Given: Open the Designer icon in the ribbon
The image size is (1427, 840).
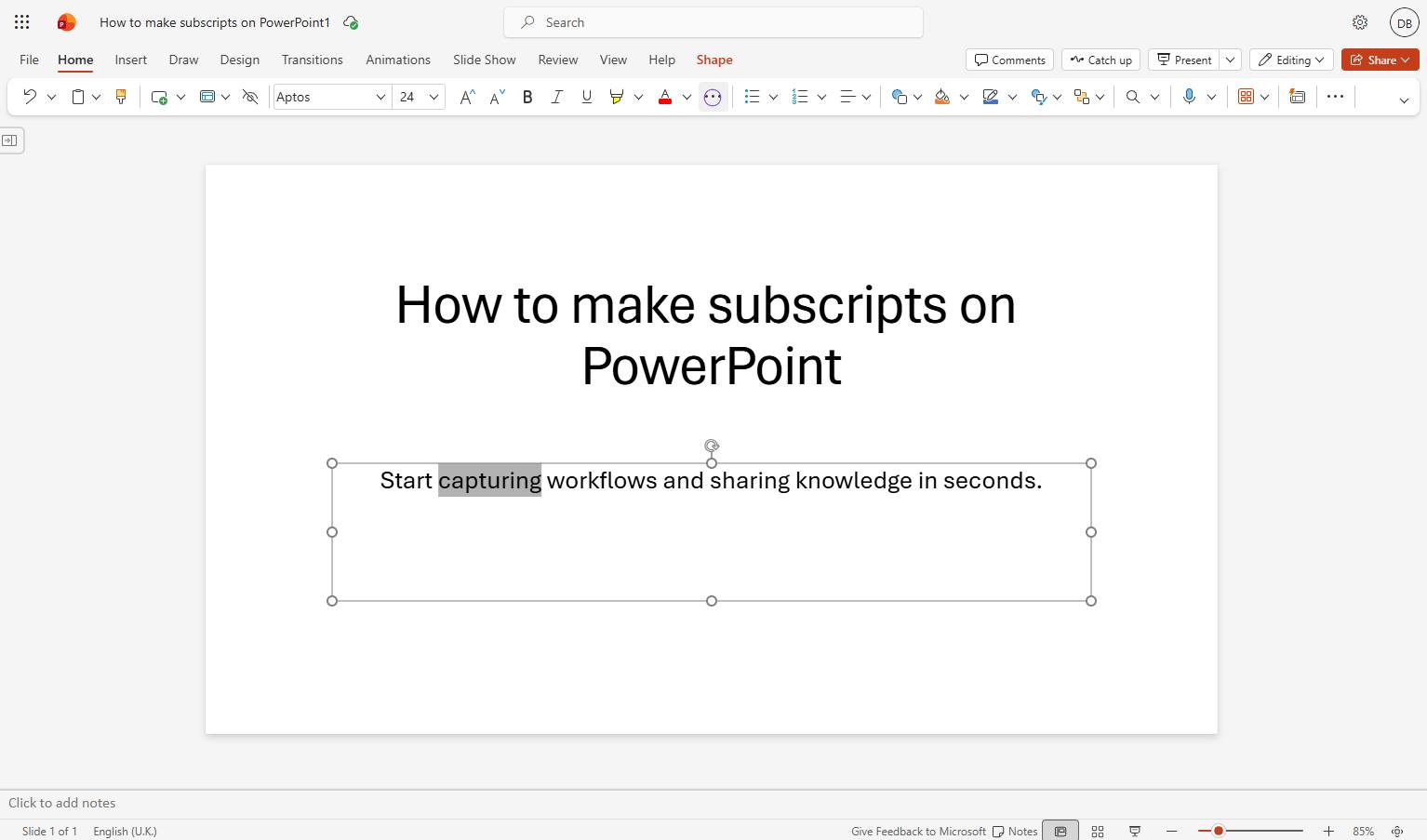Looking at the screenshot, I should pyautogui.click(x=1298, y=97).
